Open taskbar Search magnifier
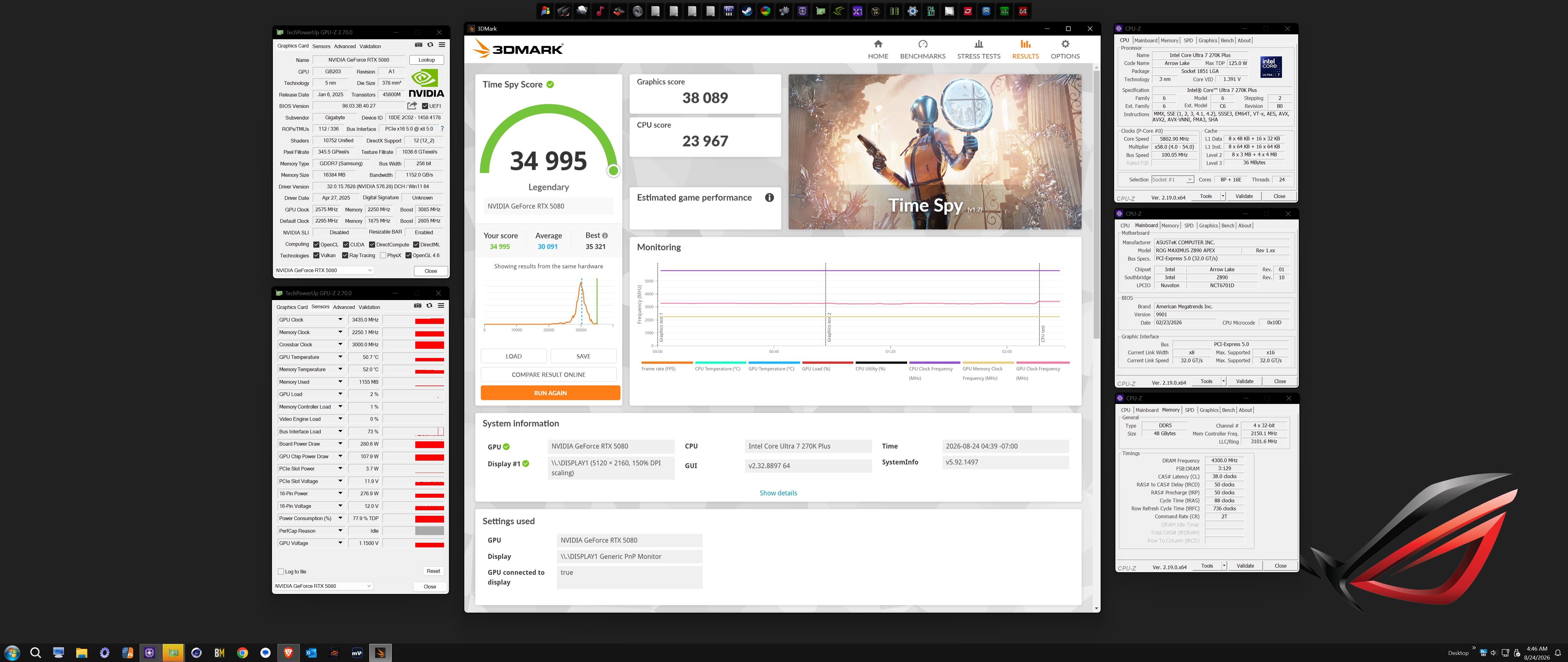The width and height of the screenshot is (1568, 662). (35, 653)
